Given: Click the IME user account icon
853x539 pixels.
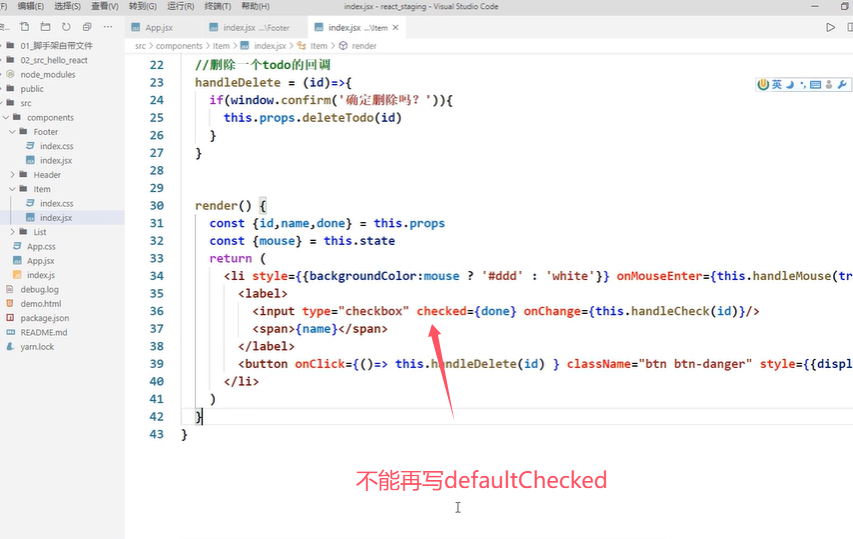Looking at the screenshot, I should click(829, 84).
